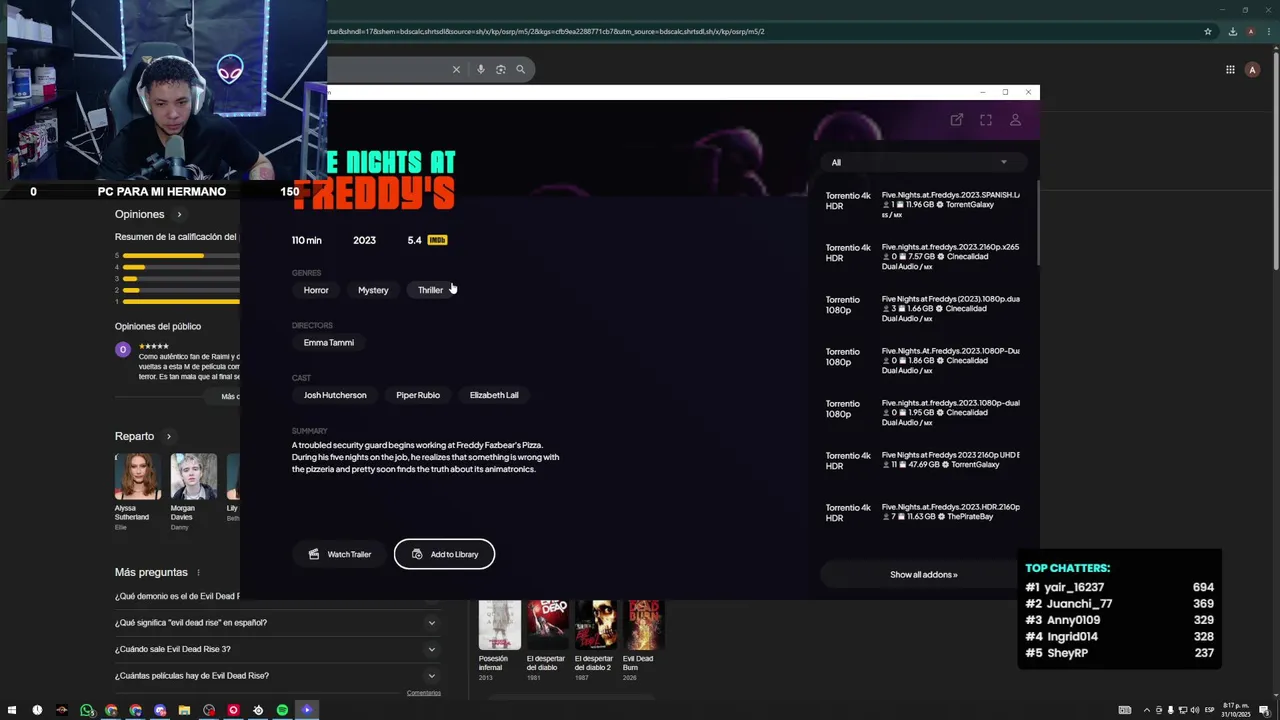1280x720 pixels.
Task: Toggle fullscreen icon in Stremio header
Action: 986,120
